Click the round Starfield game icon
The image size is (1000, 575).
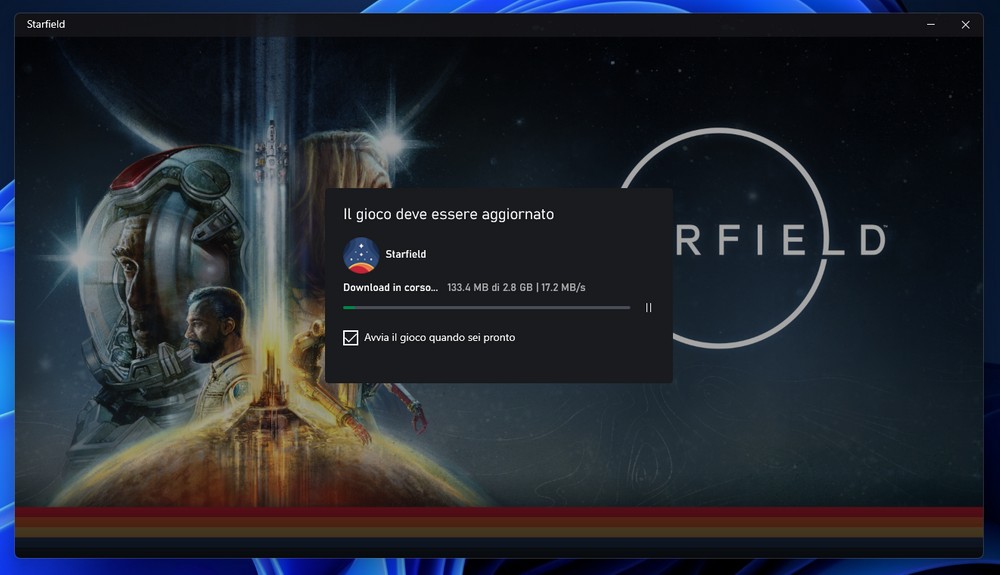coord(360,255)
